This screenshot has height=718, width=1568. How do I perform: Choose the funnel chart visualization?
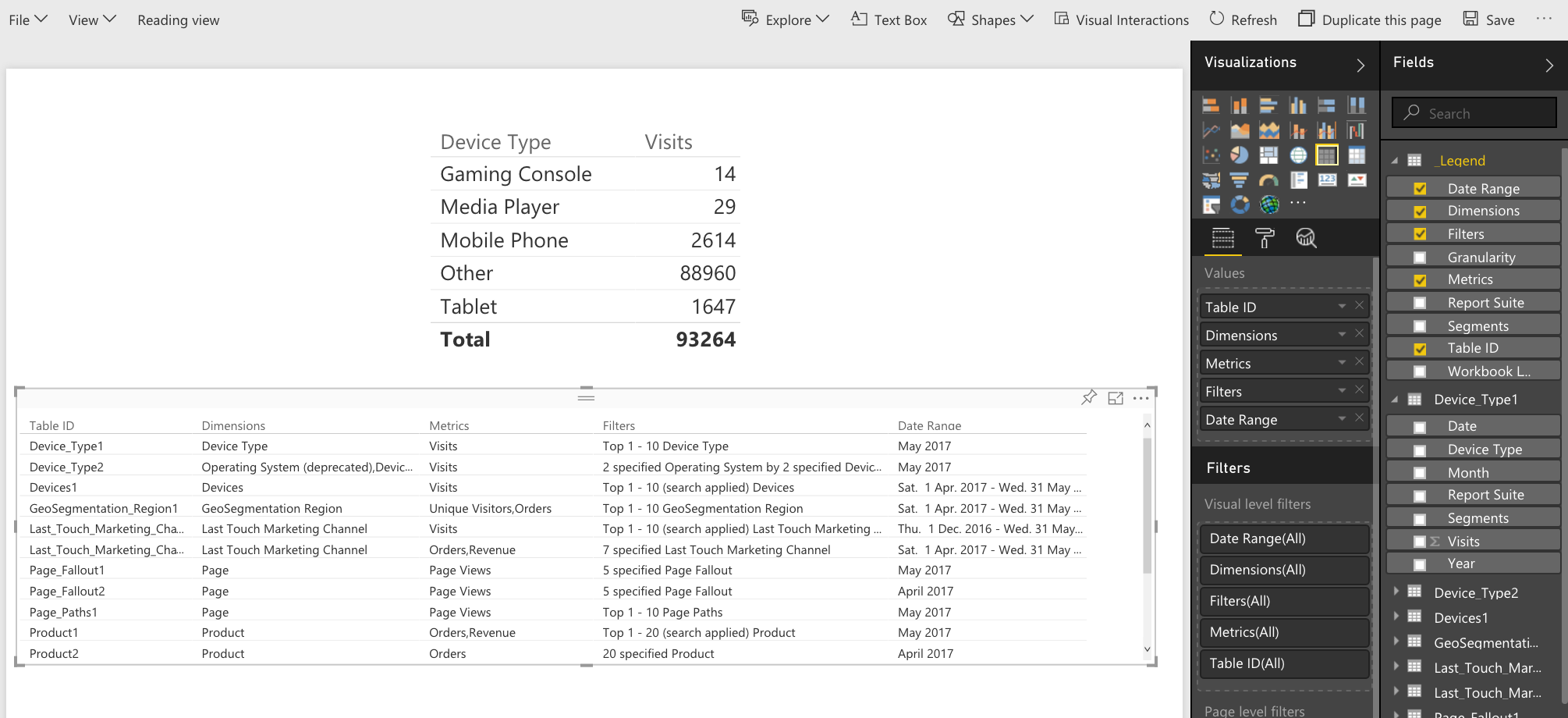pyautogui.click(x=1240, y=180)
